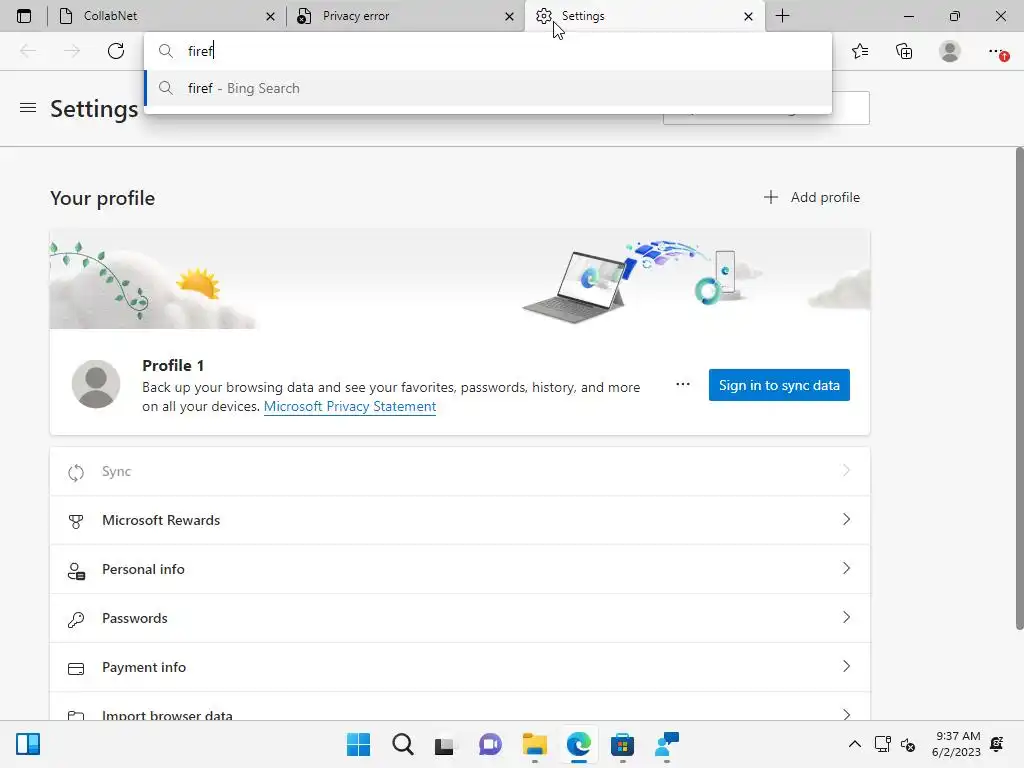Open the Settings hamburger menu
The width and height of the screenshot is (1024, 768).
coord(28,108)
